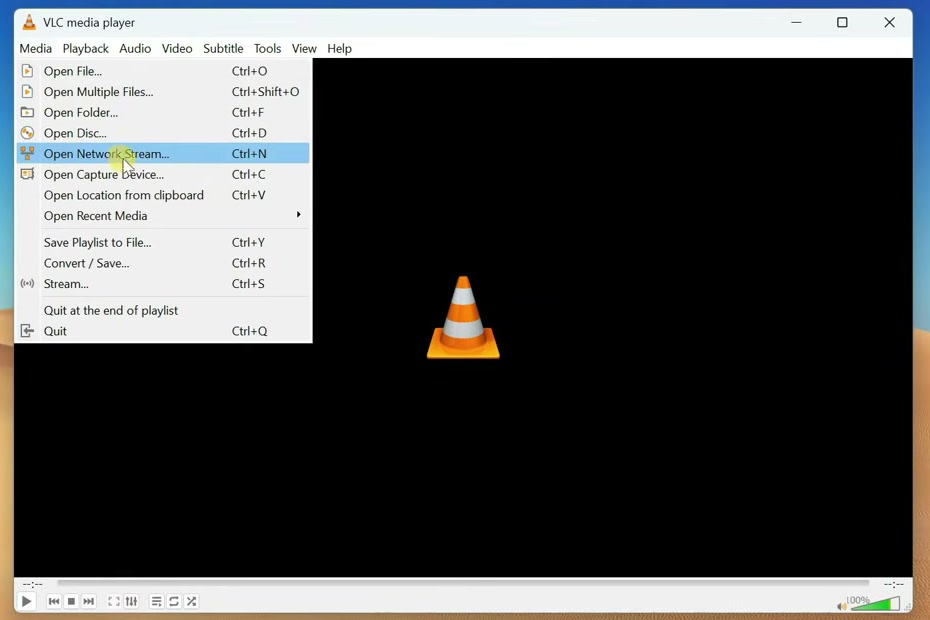
Task: Maximize the VLC media player window
Action: [842, 23]
